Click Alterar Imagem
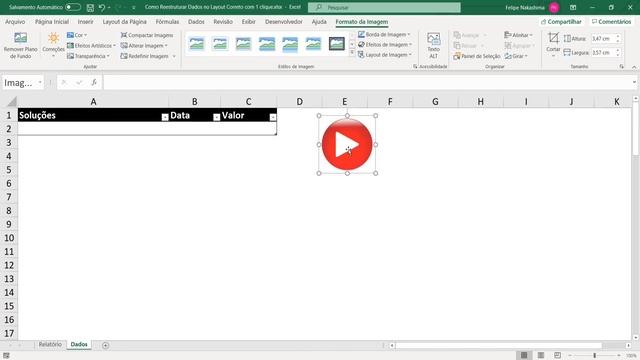The height and width of the screenshot is (360, 640). 144,46
